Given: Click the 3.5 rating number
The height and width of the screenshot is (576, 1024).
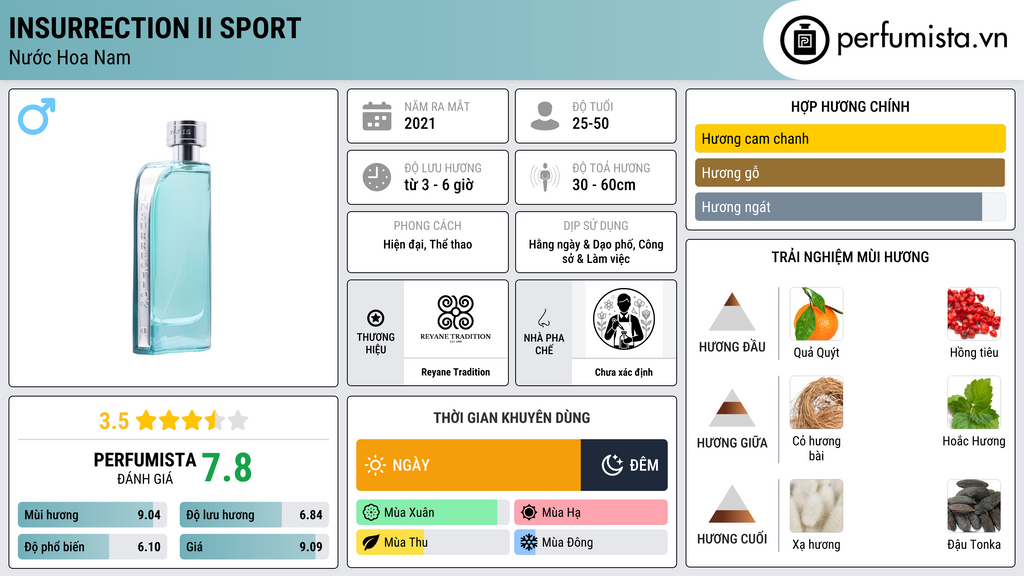Looking at the screenshot, I should point(114,421).
